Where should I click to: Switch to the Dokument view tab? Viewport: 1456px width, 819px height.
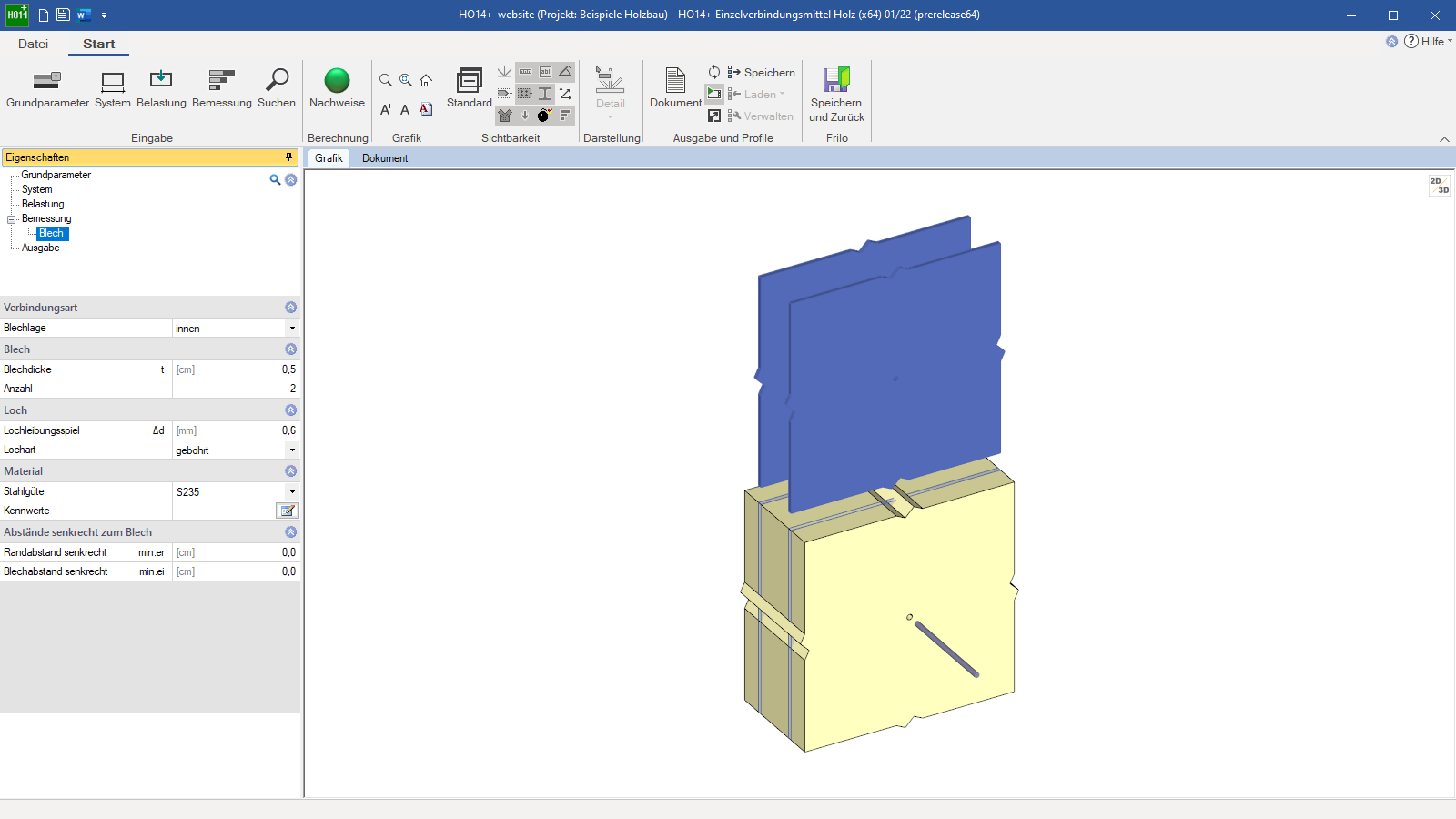385,158
